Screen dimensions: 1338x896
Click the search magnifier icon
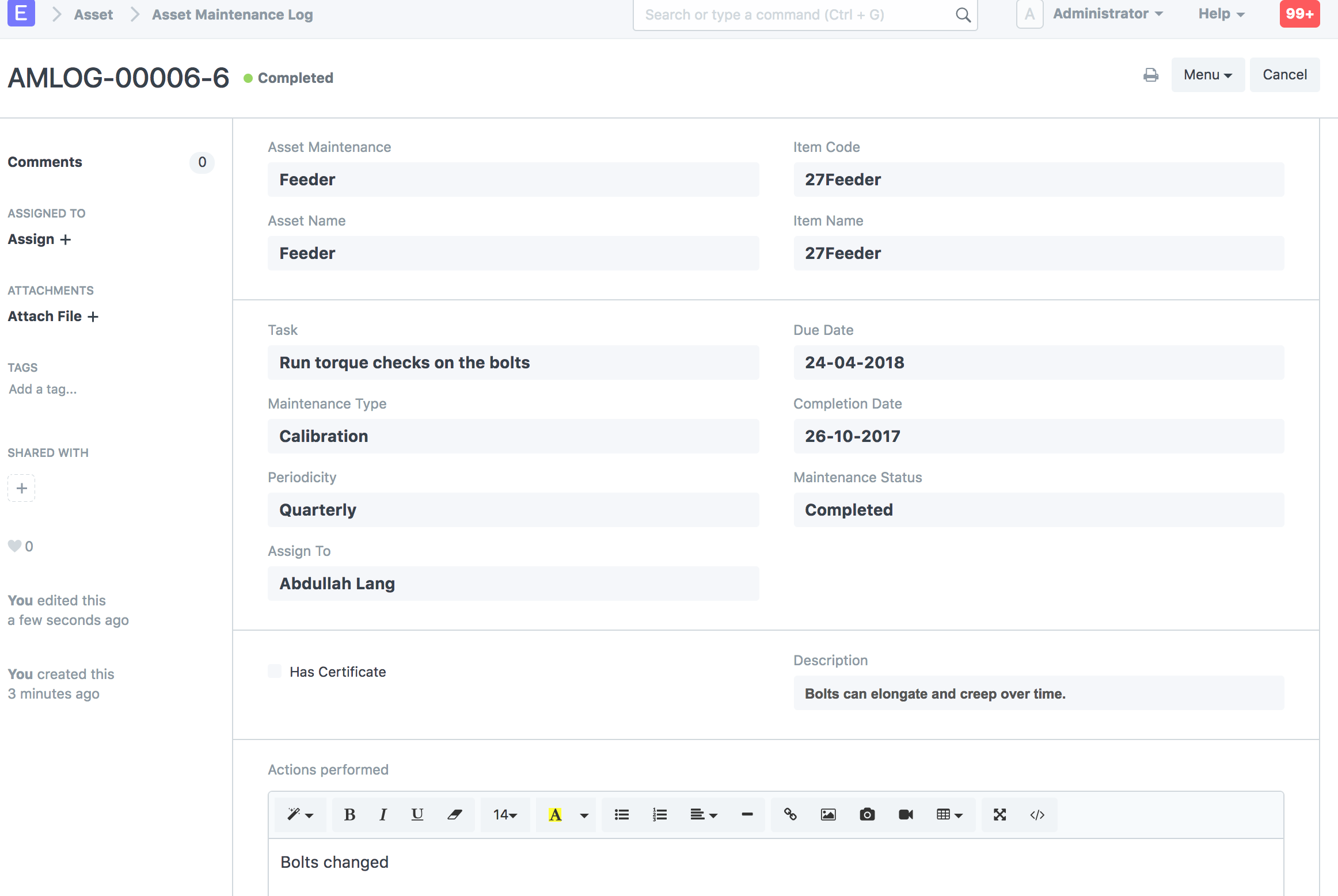(x=963, y=15)
